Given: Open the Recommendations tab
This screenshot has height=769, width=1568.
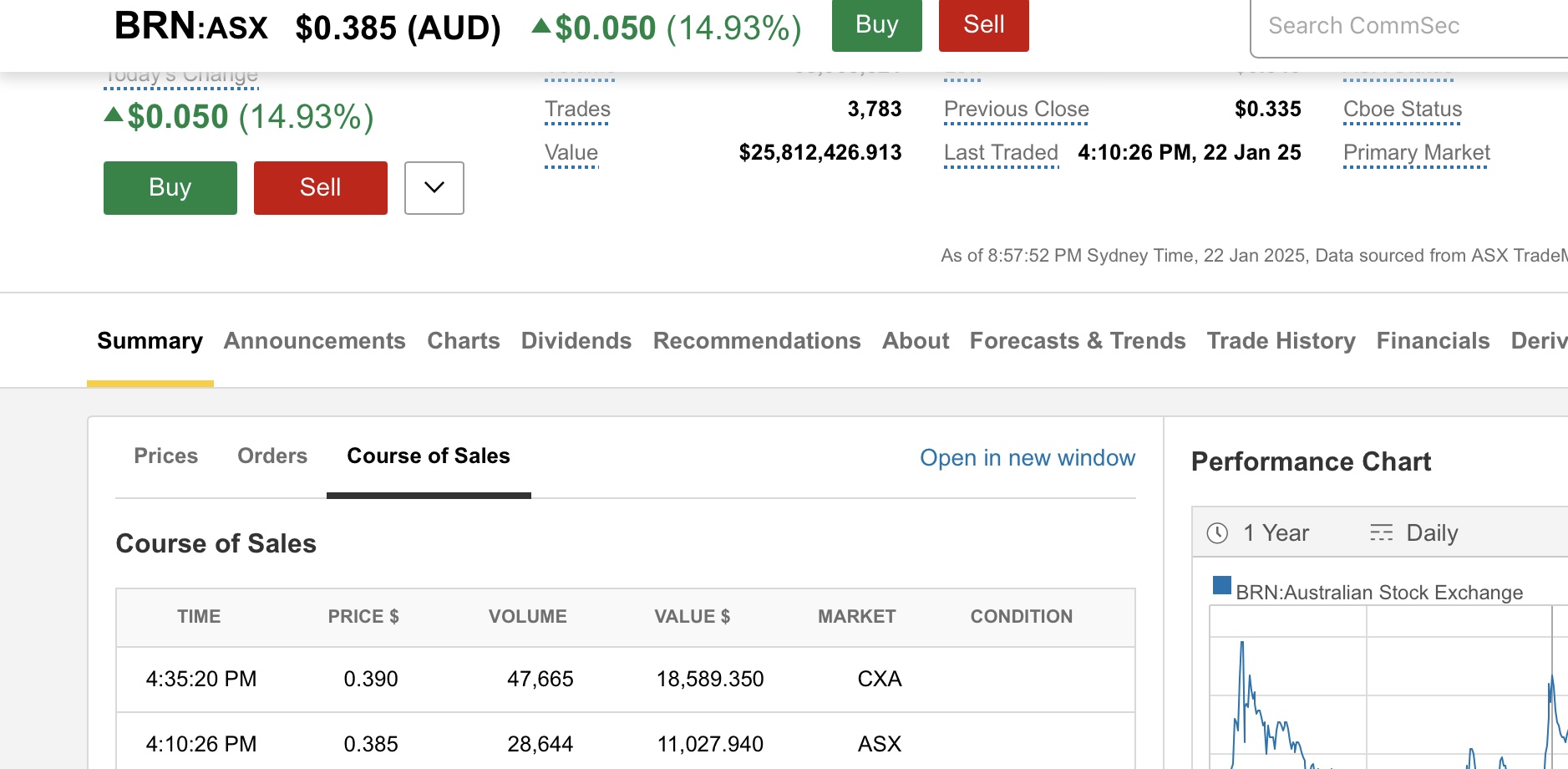Looking at the screenshot, I should 757,341.
